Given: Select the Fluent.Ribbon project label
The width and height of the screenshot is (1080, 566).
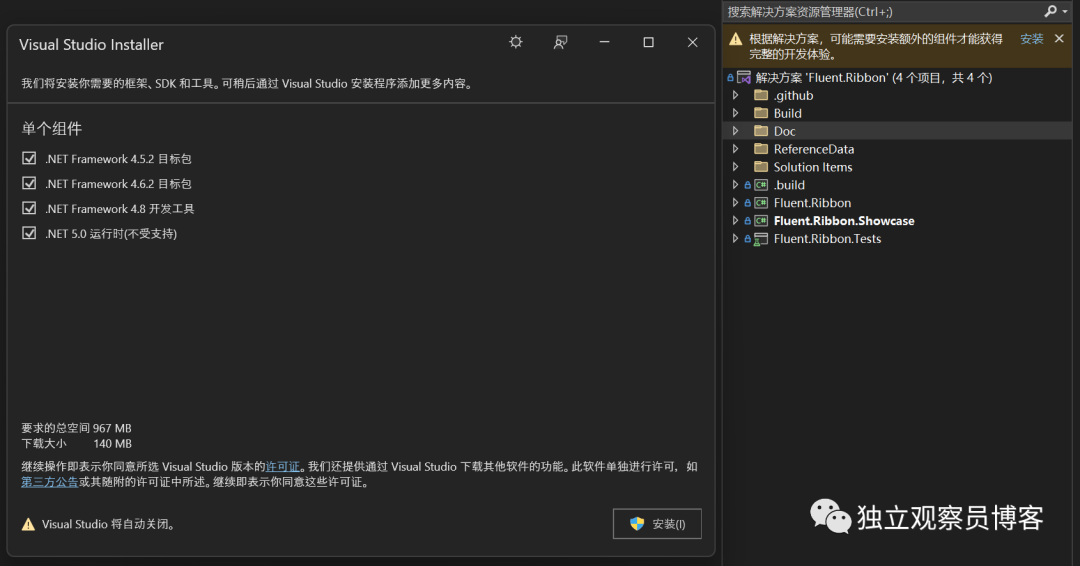Looking at the screenshot, I should pos(812,203).
